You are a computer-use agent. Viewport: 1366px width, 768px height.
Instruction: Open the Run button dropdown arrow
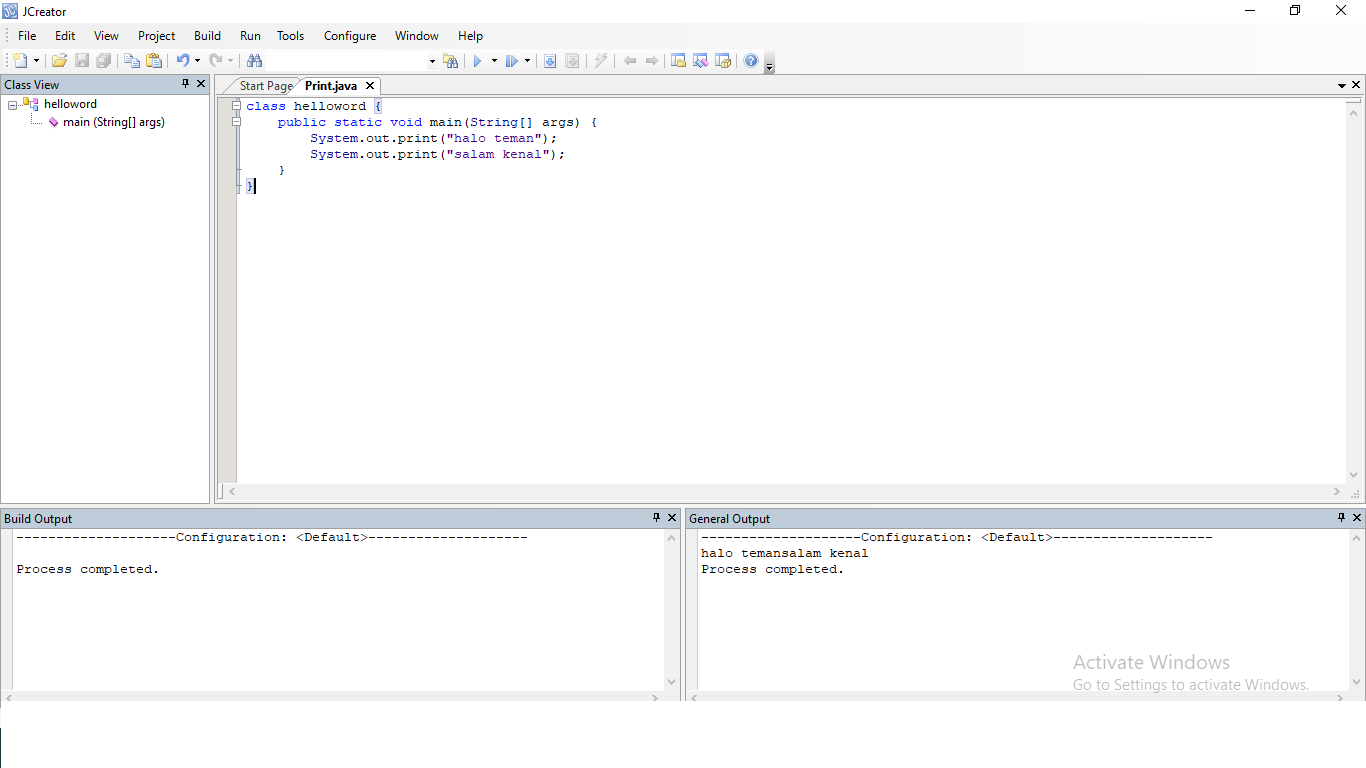(493, 60)
